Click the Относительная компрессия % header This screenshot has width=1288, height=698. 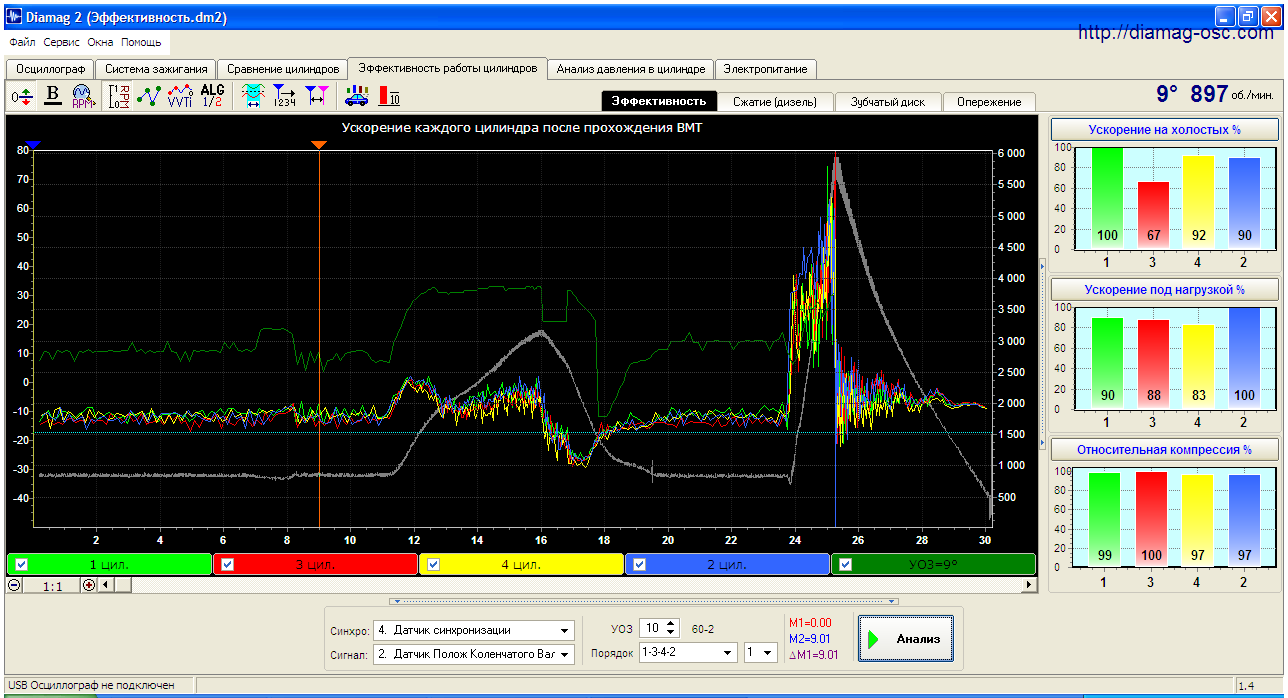coord(1165,449)
